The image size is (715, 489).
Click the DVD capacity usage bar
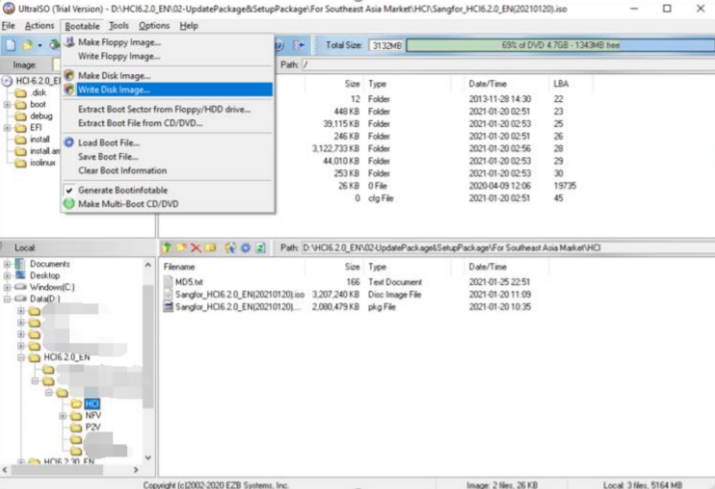(560, 45)
